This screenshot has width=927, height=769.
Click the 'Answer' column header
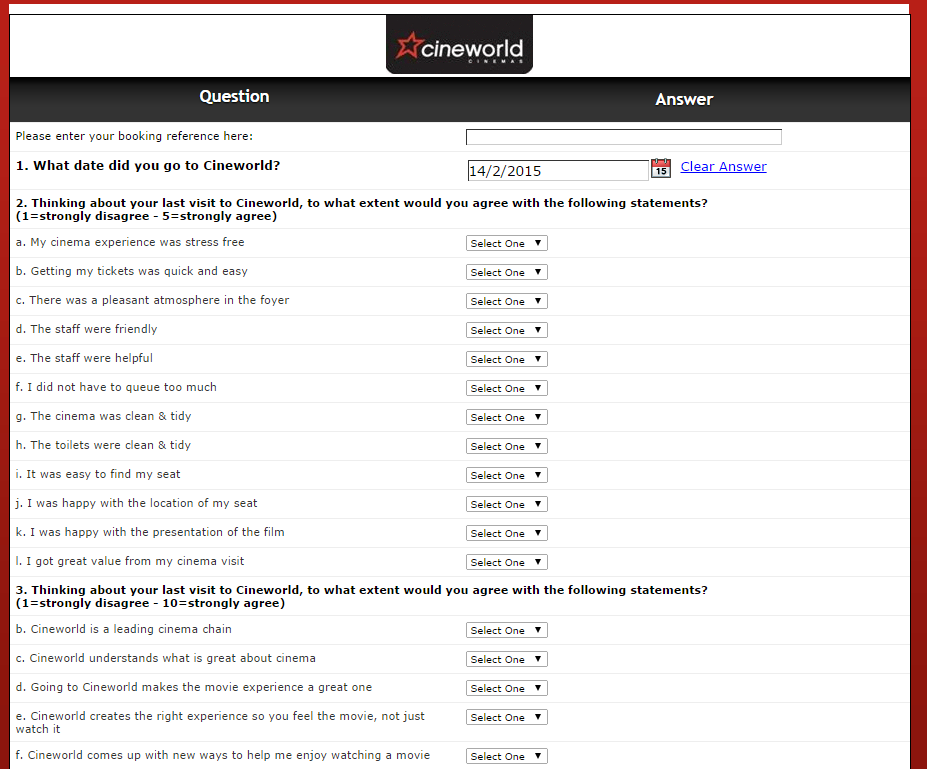tap(684, 99)
